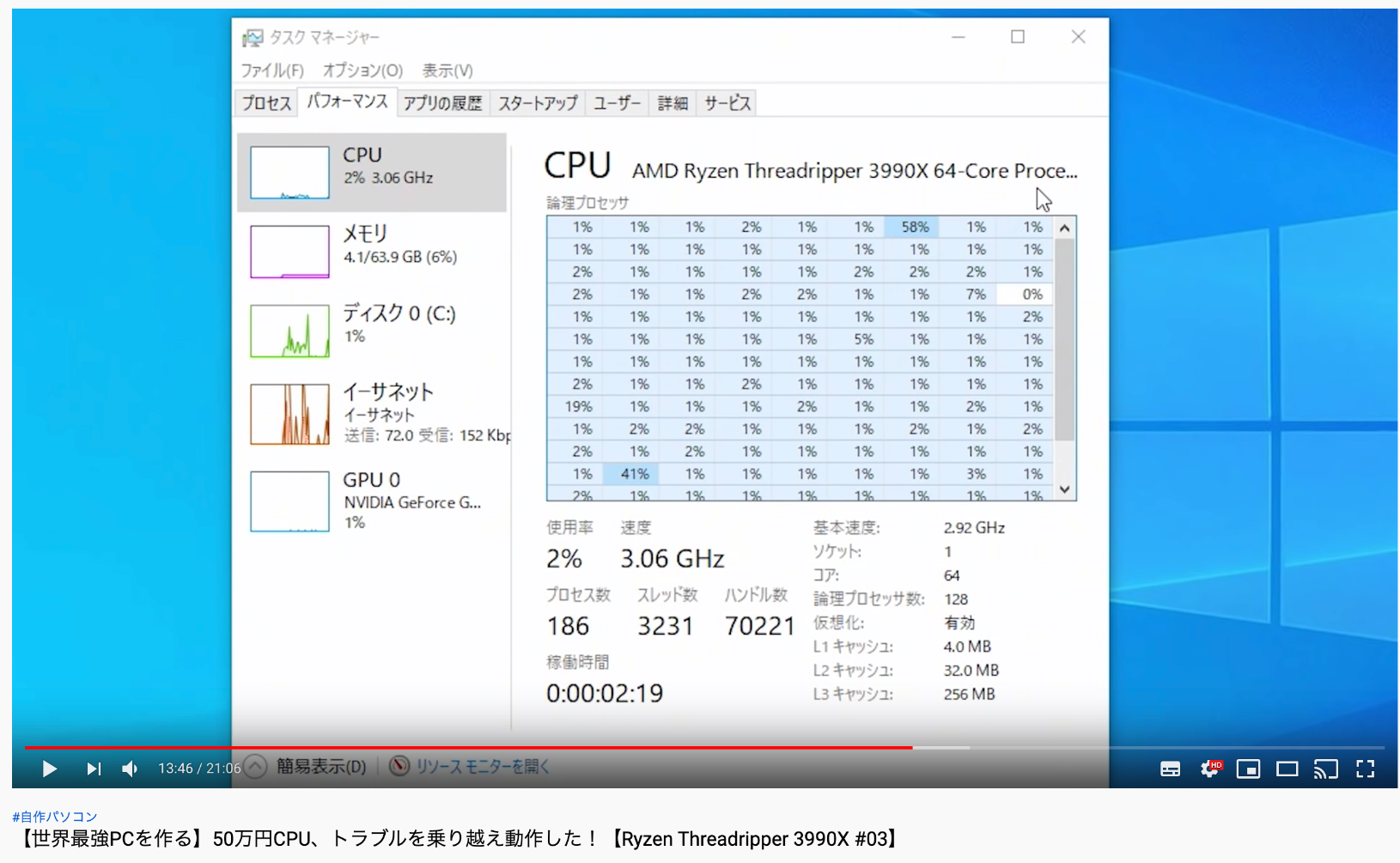
Task: Click the 論理プロセッサ label
Action: coord(587,203)
